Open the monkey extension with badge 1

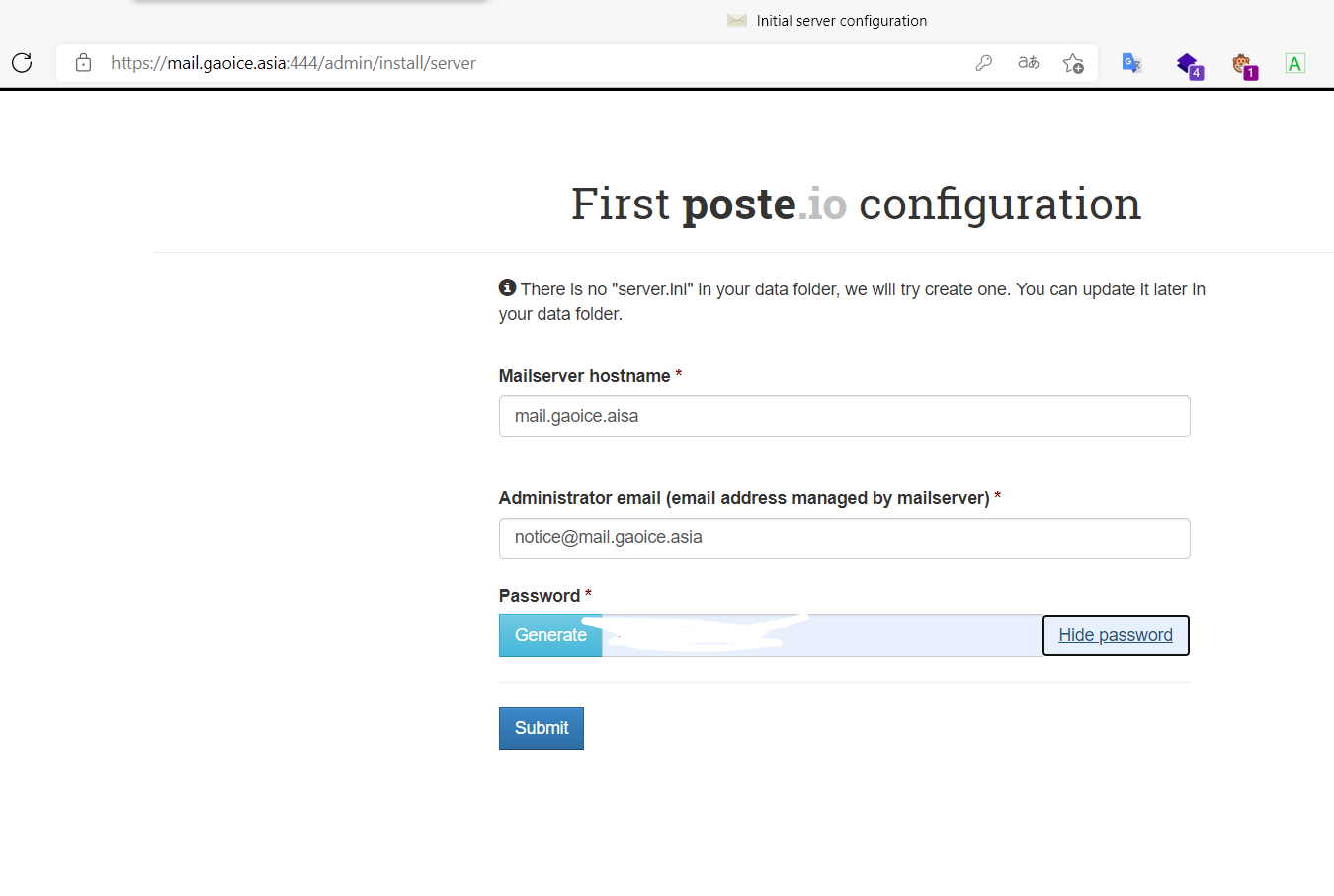(1244, 65)
